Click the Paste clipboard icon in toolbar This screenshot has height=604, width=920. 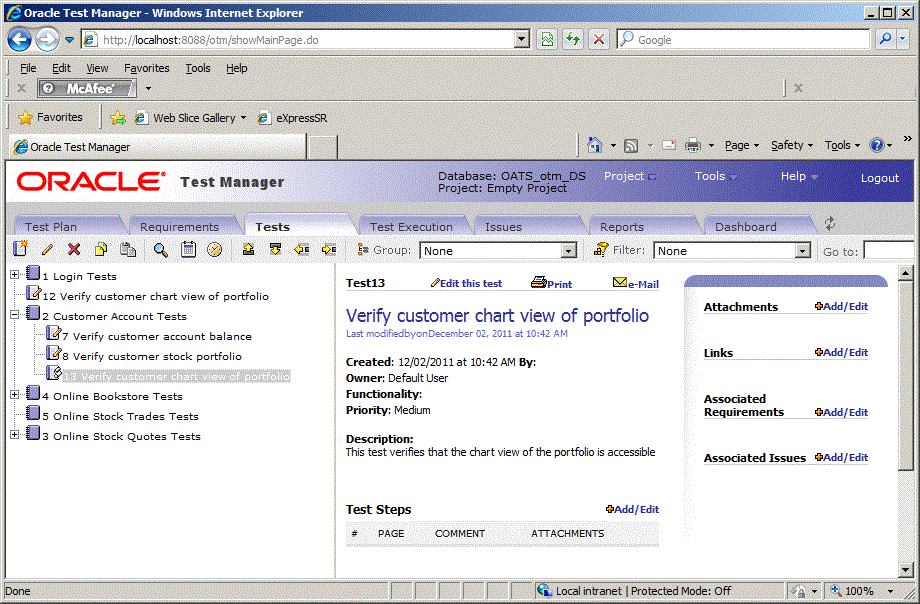click(127, 249)
